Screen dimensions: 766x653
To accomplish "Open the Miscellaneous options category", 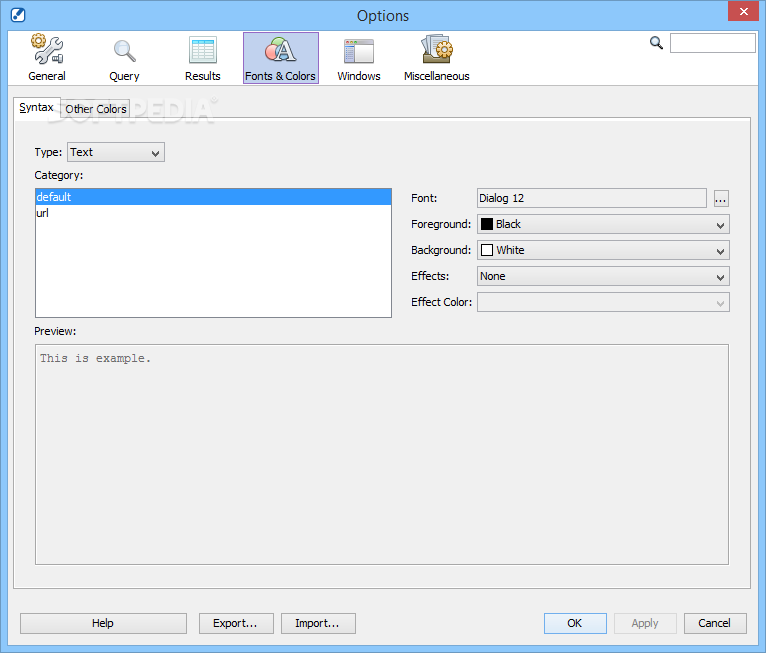I will pyautogui.click(x=436, y=58).
